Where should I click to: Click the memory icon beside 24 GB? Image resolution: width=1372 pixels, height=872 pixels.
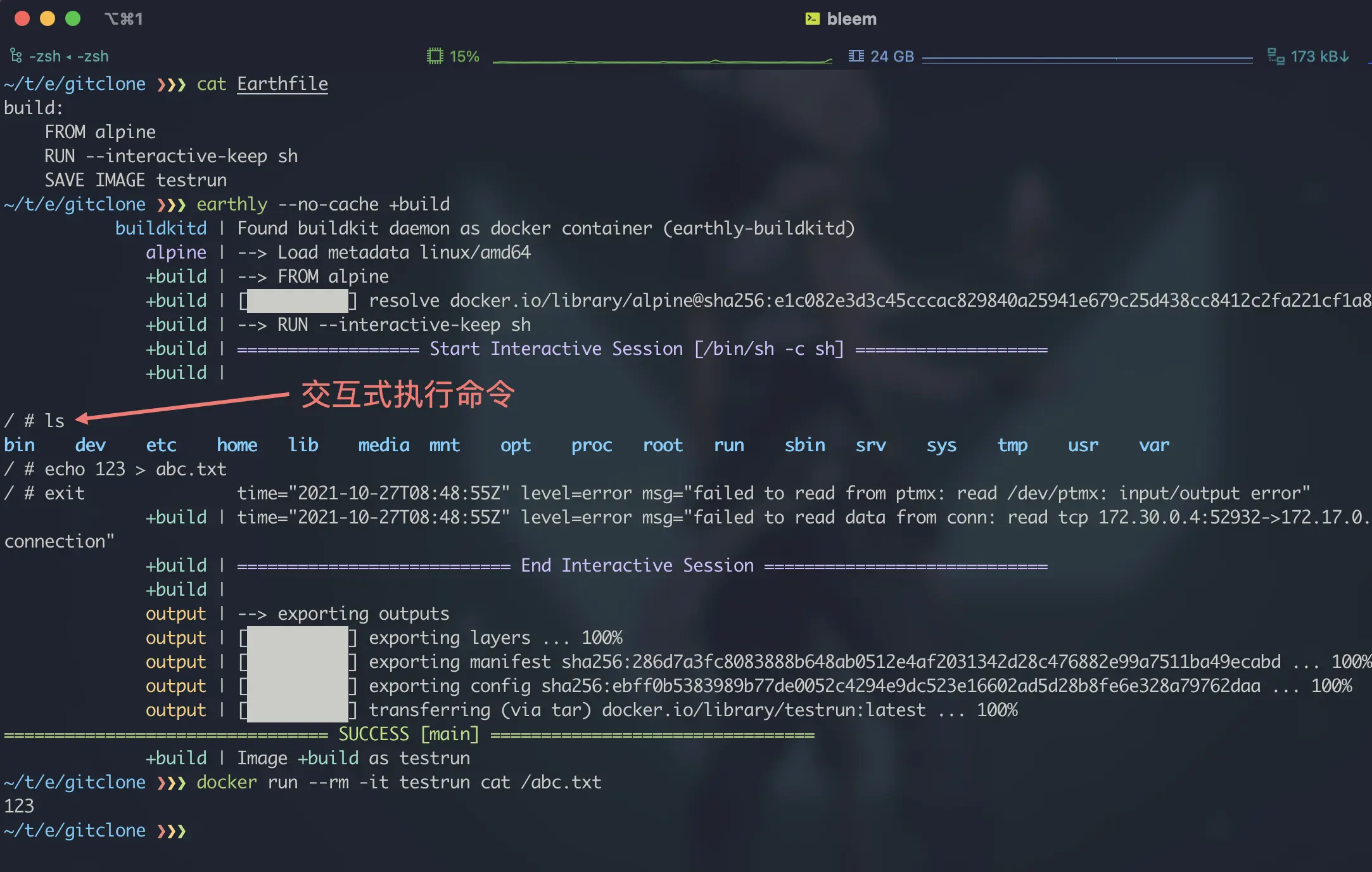click(856, 56)
